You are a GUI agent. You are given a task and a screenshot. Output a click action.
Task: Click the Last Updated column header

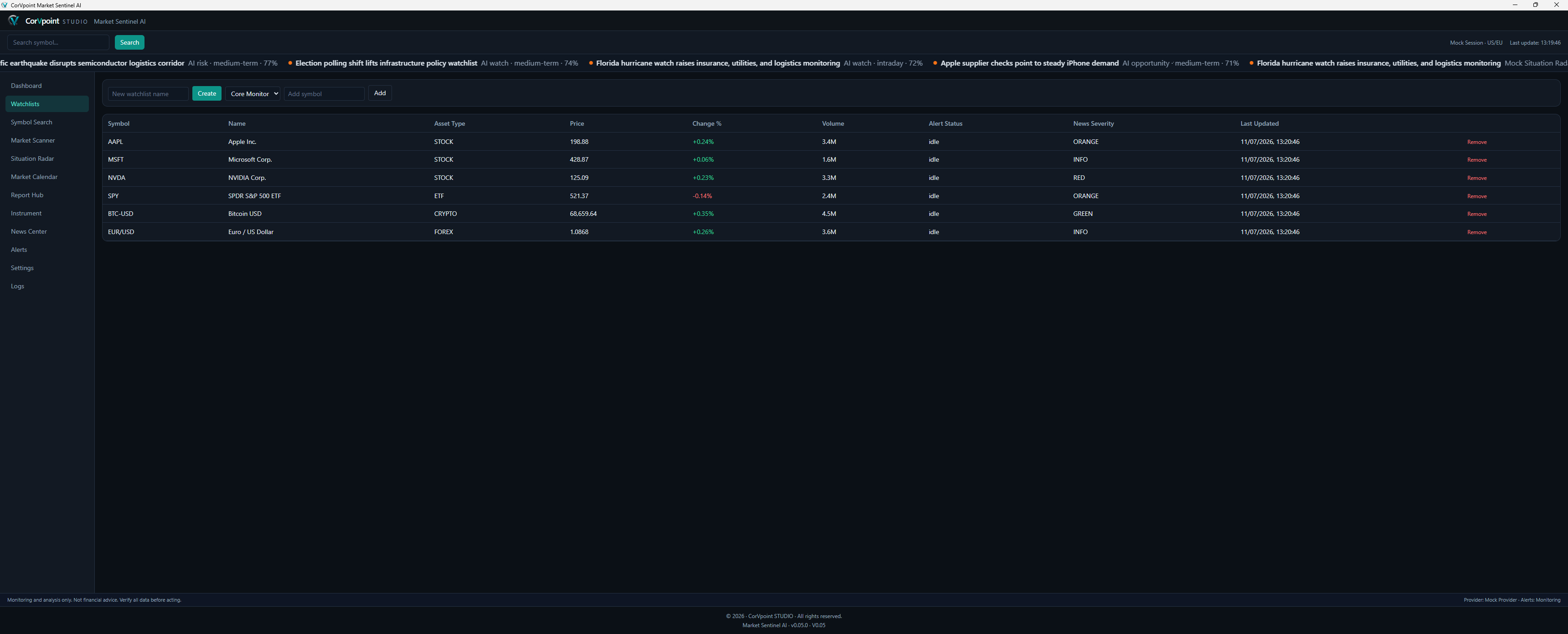tap(1259, 123)
